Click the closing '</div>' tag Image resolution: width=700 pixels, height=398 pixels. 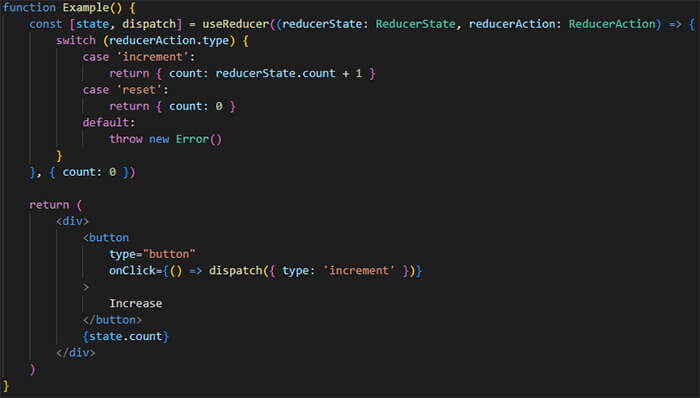(76, 353)
